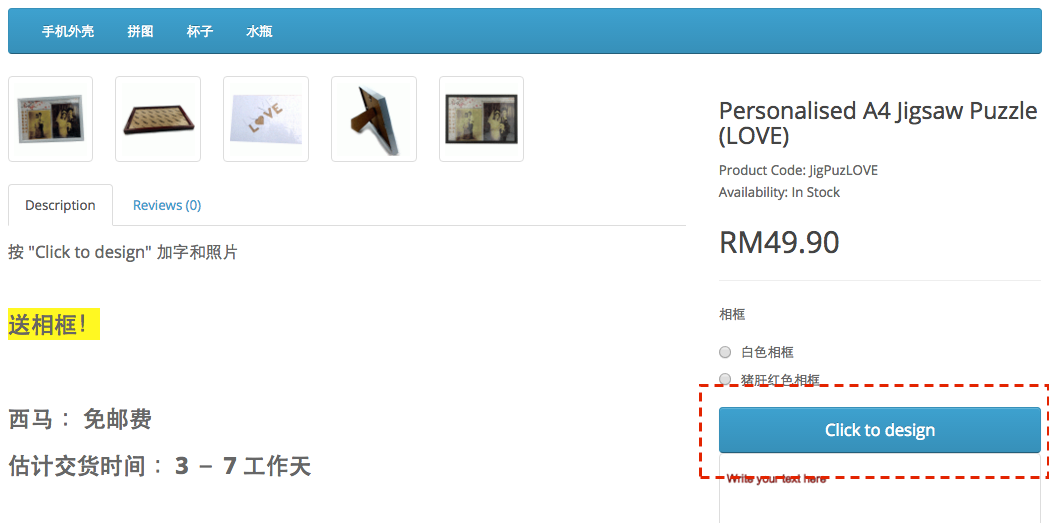Image resolution: width=1049 pixels, height=523 pixels.
Task: Click the Click to design button
Action: (x=880, y=430)
